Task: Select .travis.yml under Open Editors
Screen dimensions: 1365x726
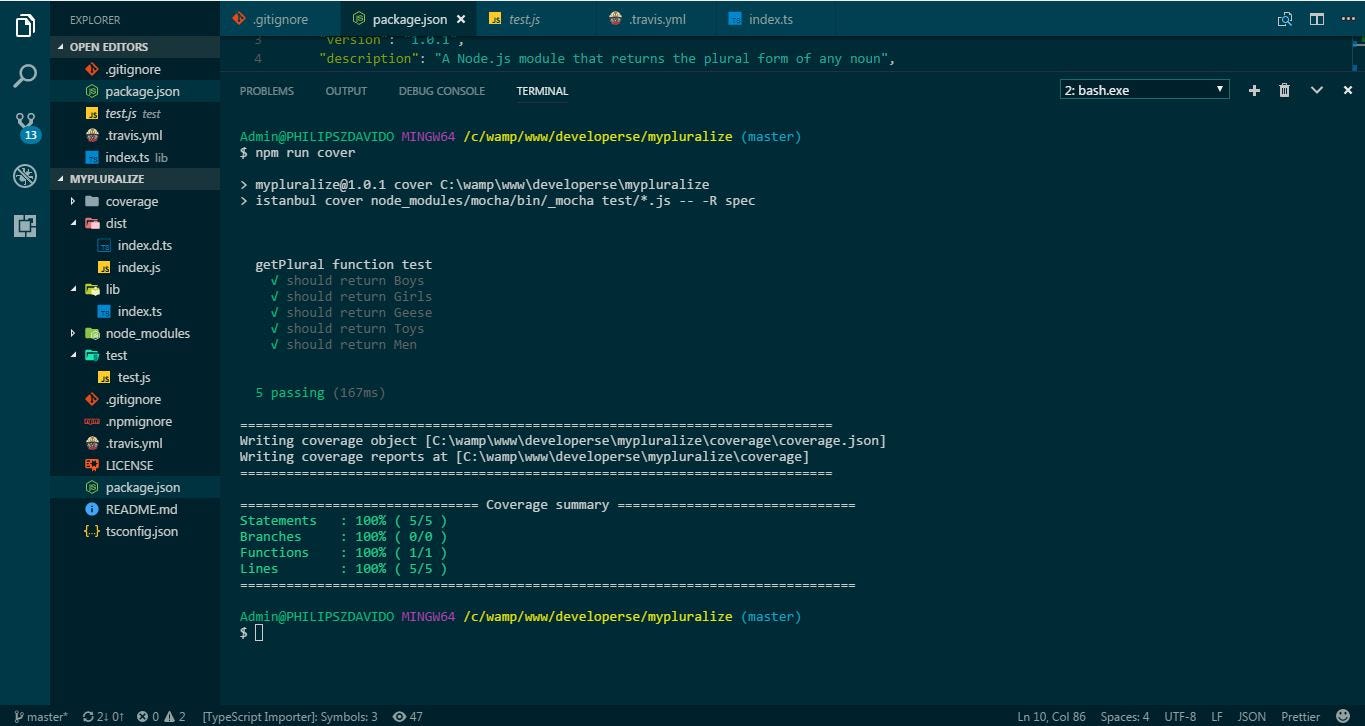Action: pos(135,135)
